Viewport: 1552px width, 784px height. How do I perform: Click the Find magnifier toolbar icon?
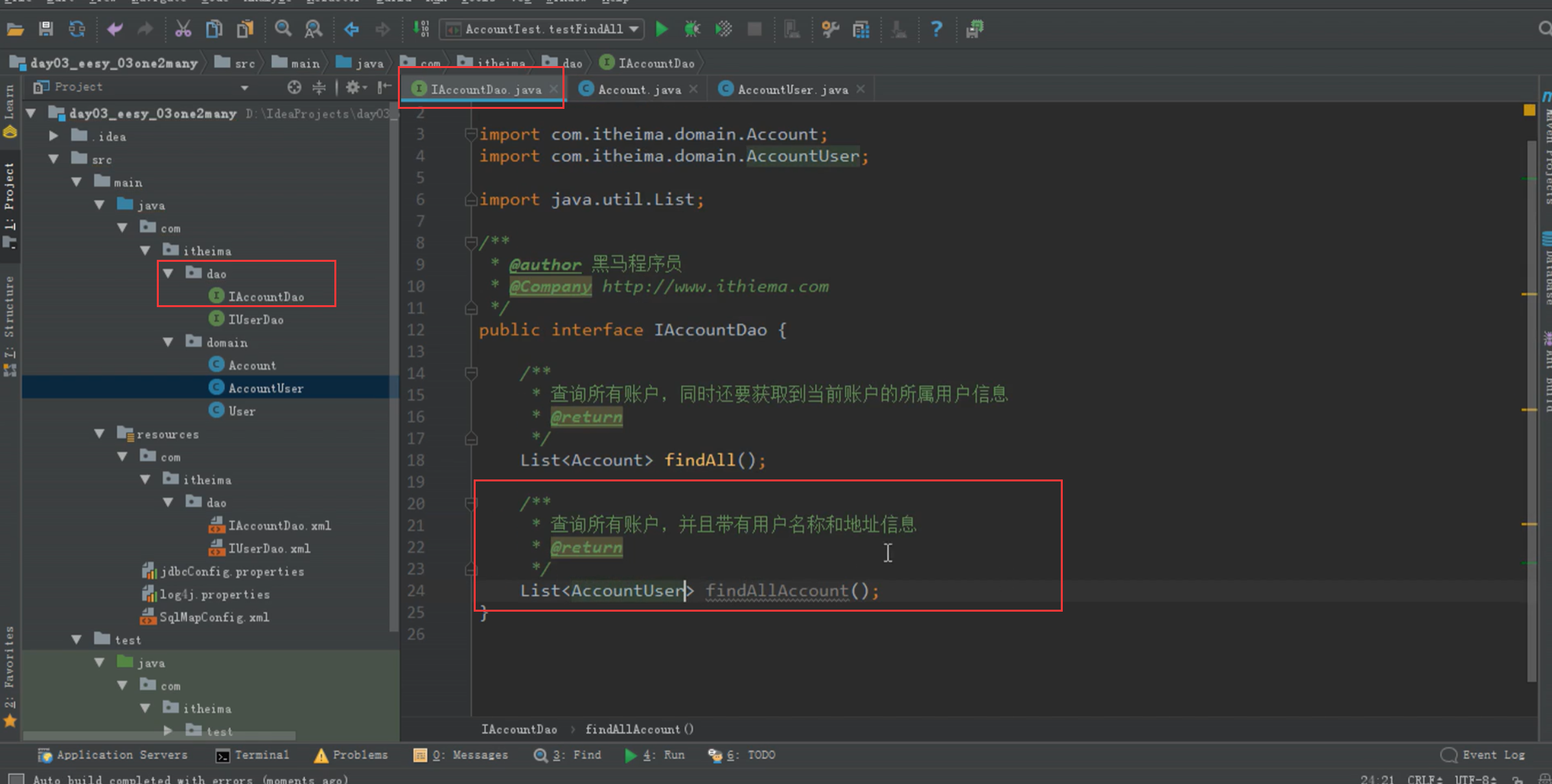coord(283,29)
